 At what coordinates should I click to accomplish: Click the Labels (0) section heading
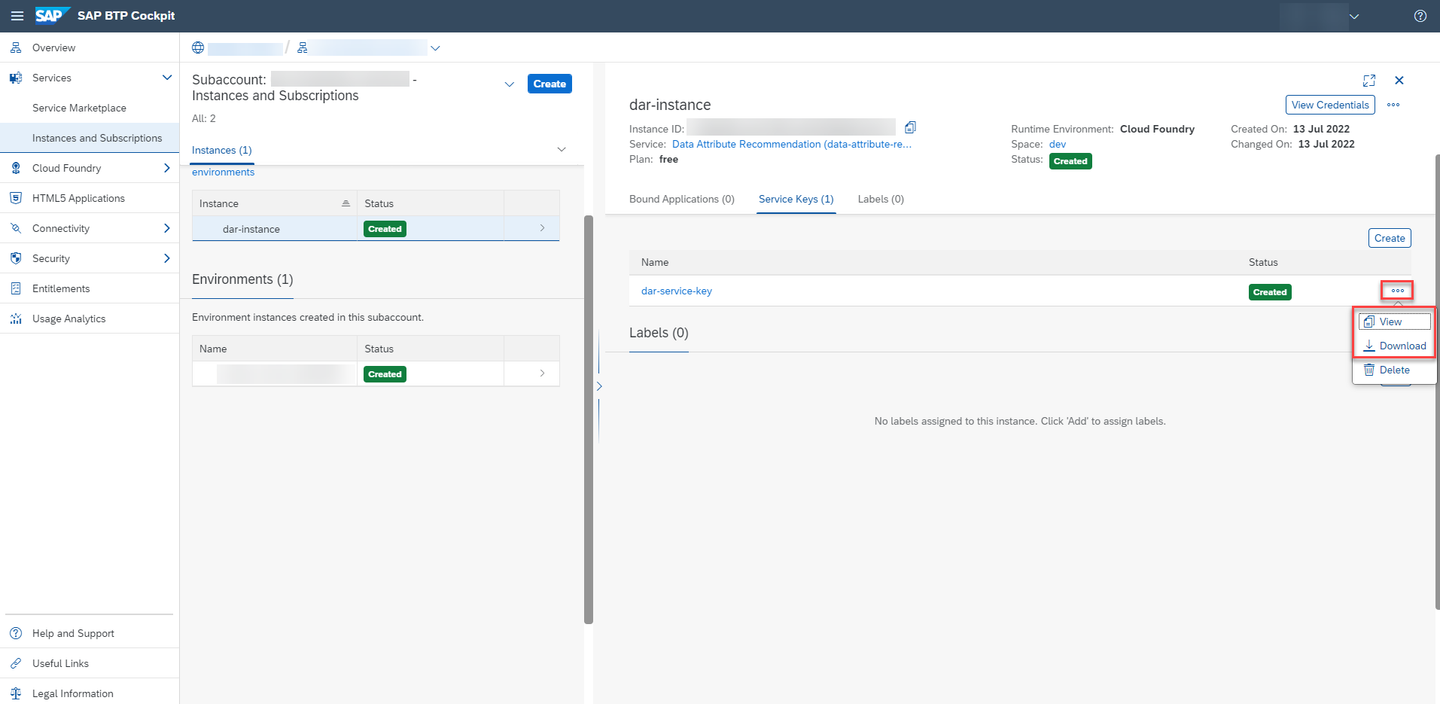click(x=659, y=333)
